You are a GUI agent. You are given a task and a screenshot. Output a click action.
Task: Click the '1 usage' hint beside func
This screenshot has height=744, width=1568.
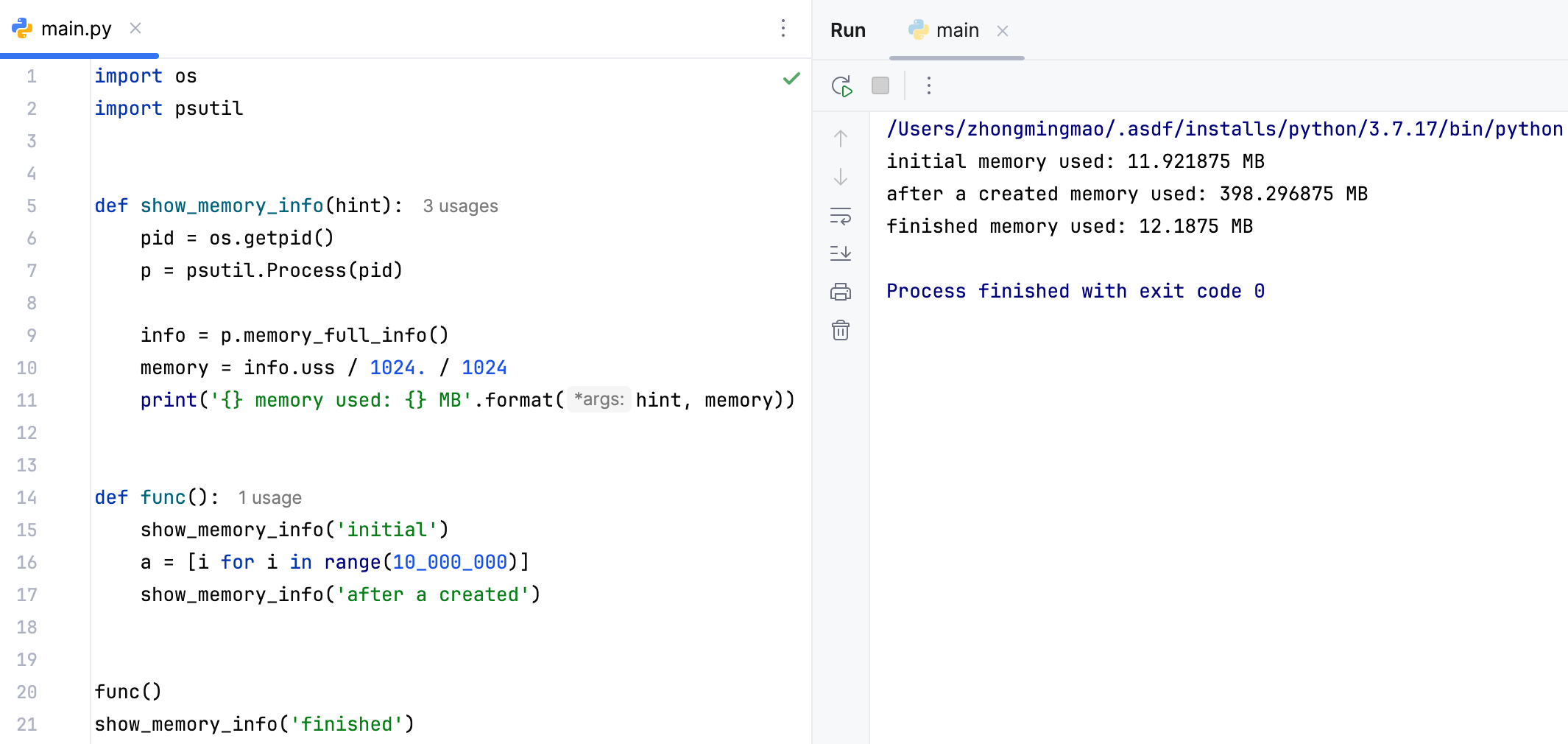269,498
